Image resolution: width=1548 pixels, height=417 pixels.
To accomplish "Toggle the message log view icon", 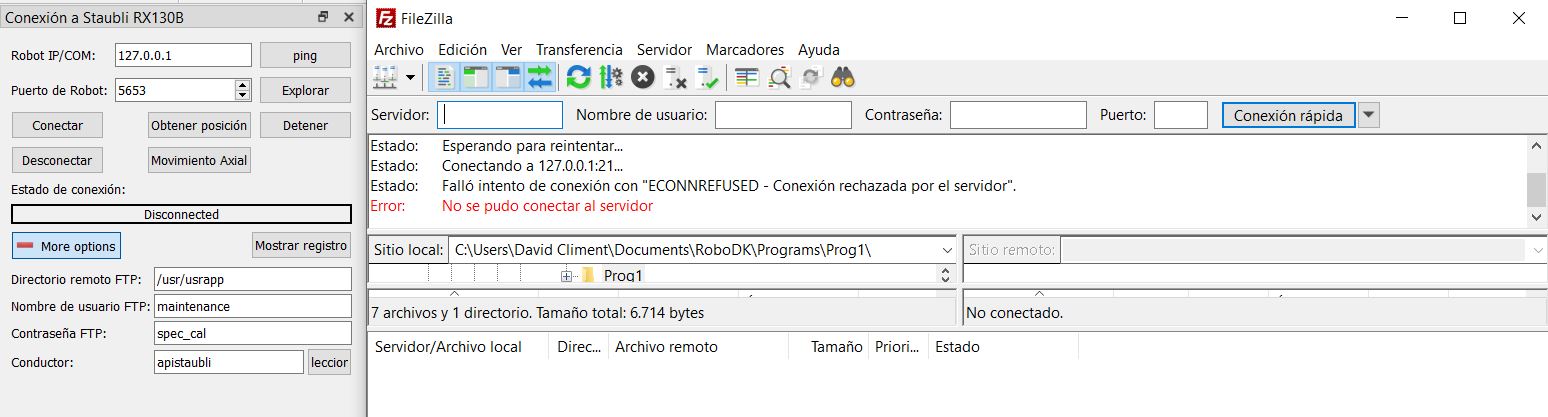I will [445, 77].
